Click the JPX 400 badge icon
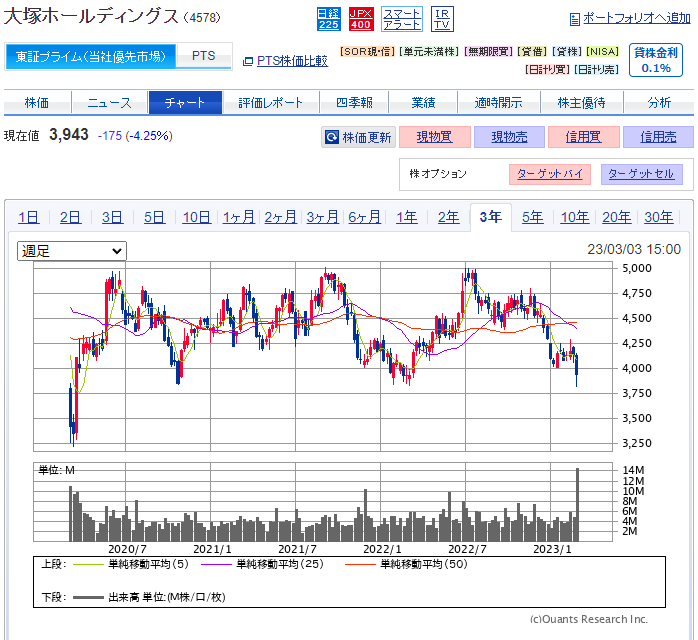 tap(361, 19)
